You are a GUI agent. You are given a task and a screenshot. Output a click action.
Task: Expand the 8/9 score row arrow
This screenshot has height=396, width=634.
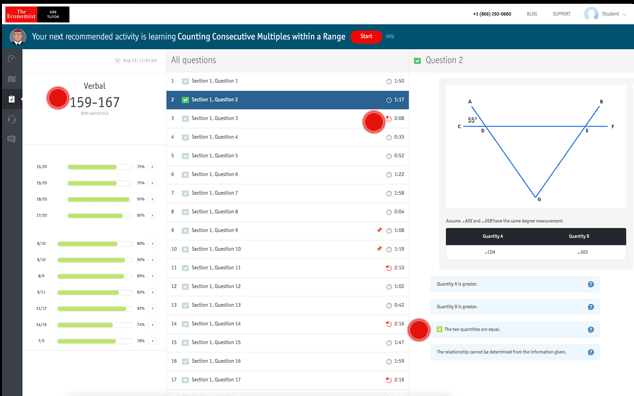tap(152, 276)
